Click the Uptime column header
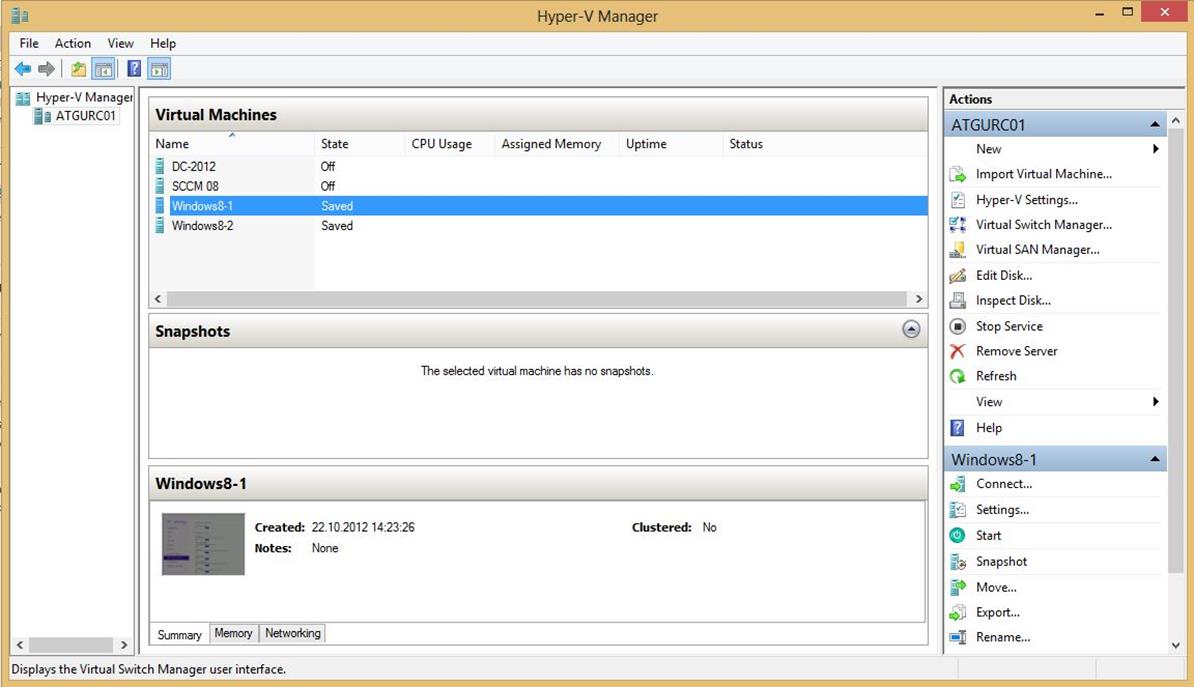 click(671, 144)
